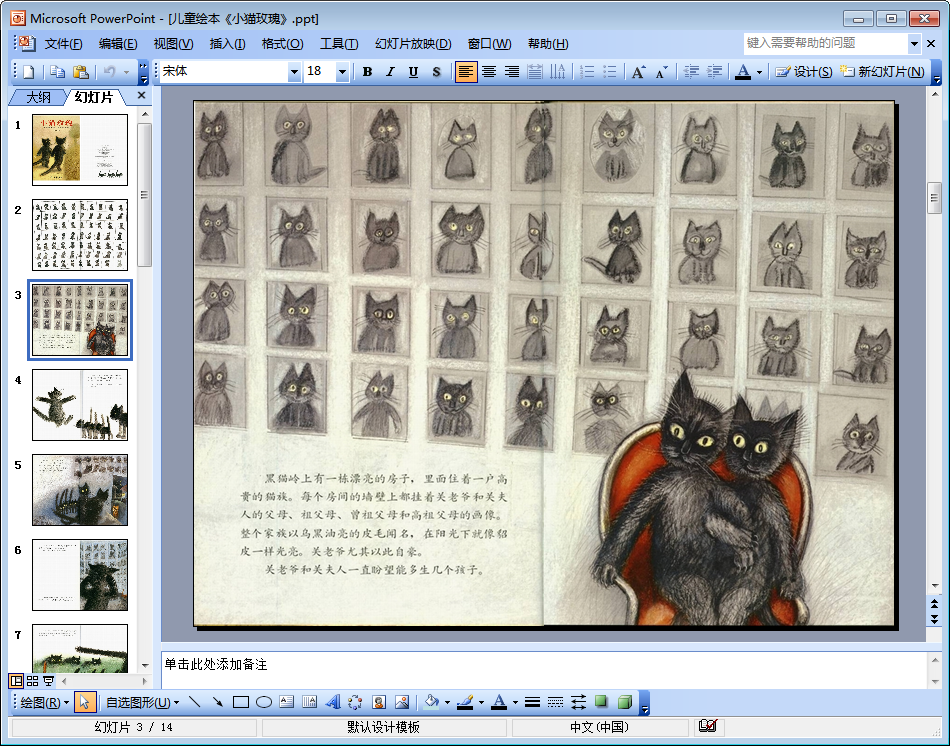Open the 视图 menu
Image resolution: width=950 pixels, height=746 pixels.
click(173, 44)
